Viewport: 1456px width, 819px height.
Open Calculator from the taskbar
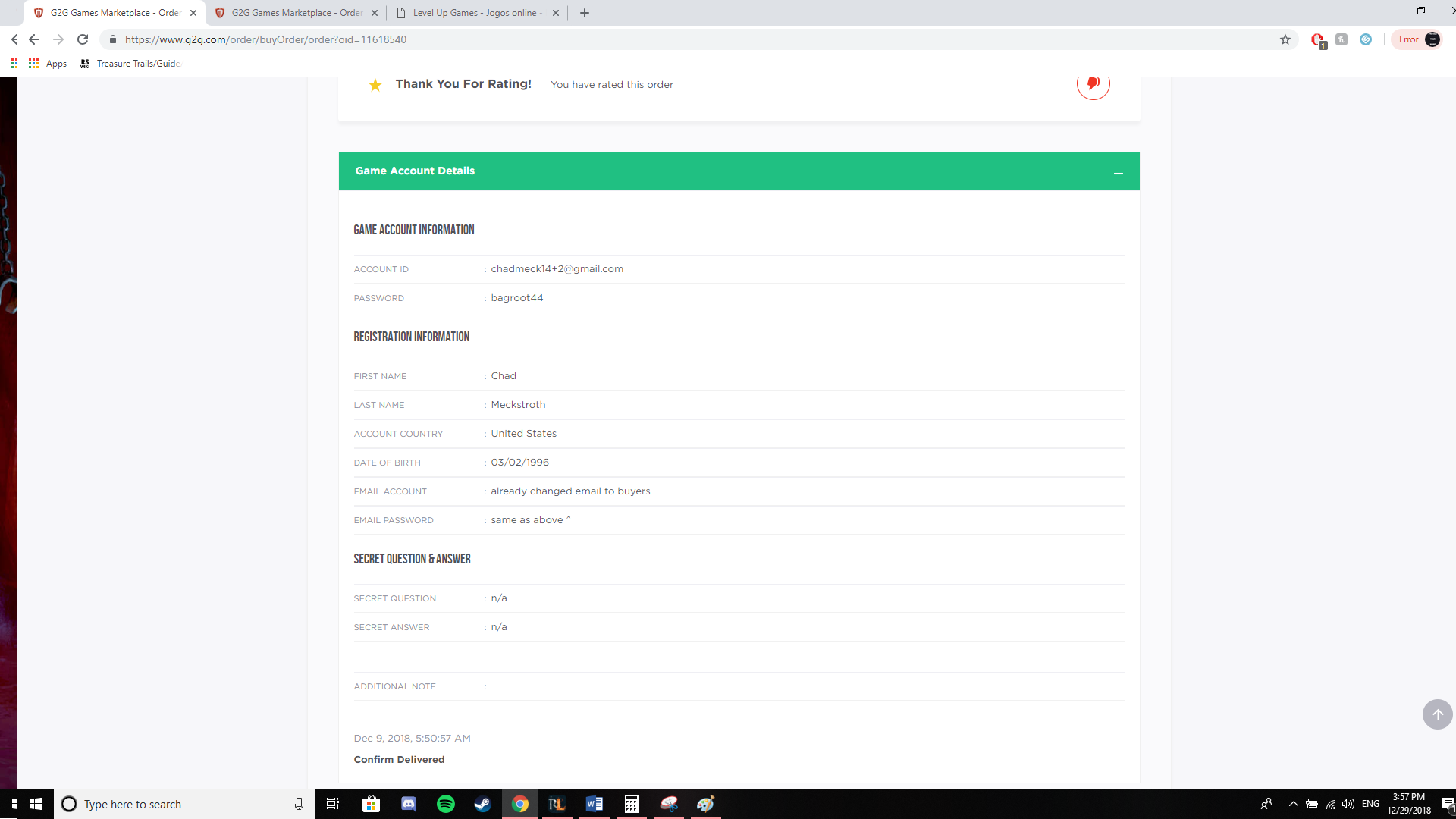(x=632, y=804)
